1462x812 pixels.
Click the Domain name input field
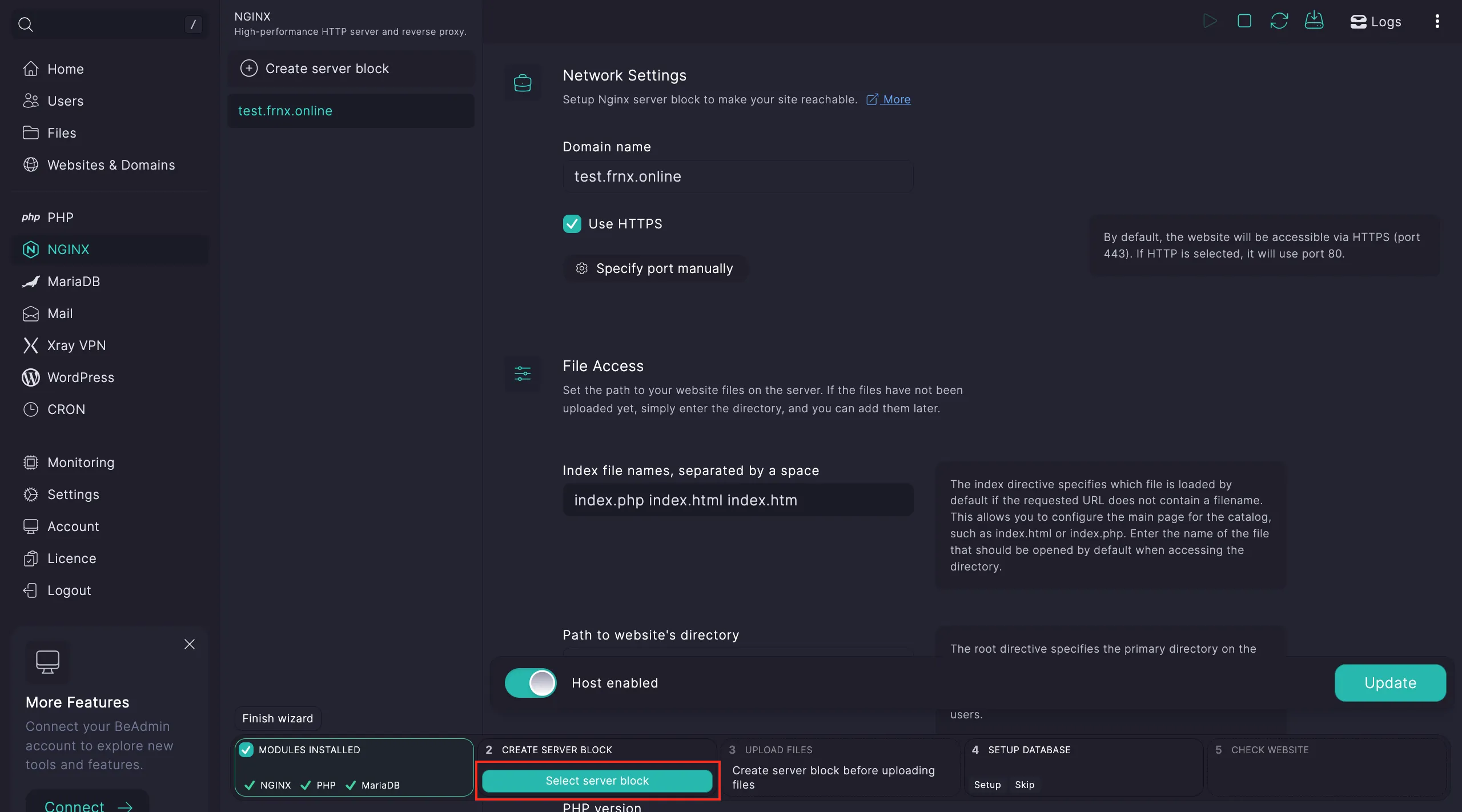point(737,176)
